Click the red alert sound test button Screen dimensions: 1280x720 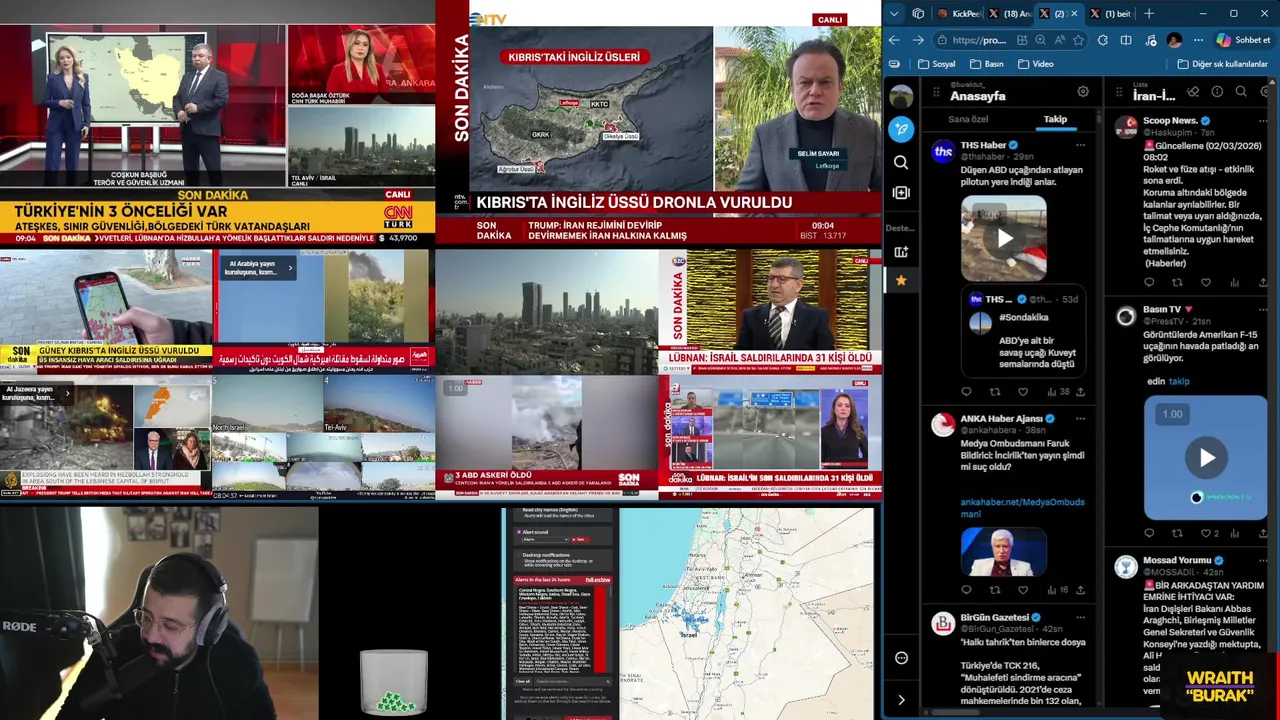coord(580,539)
